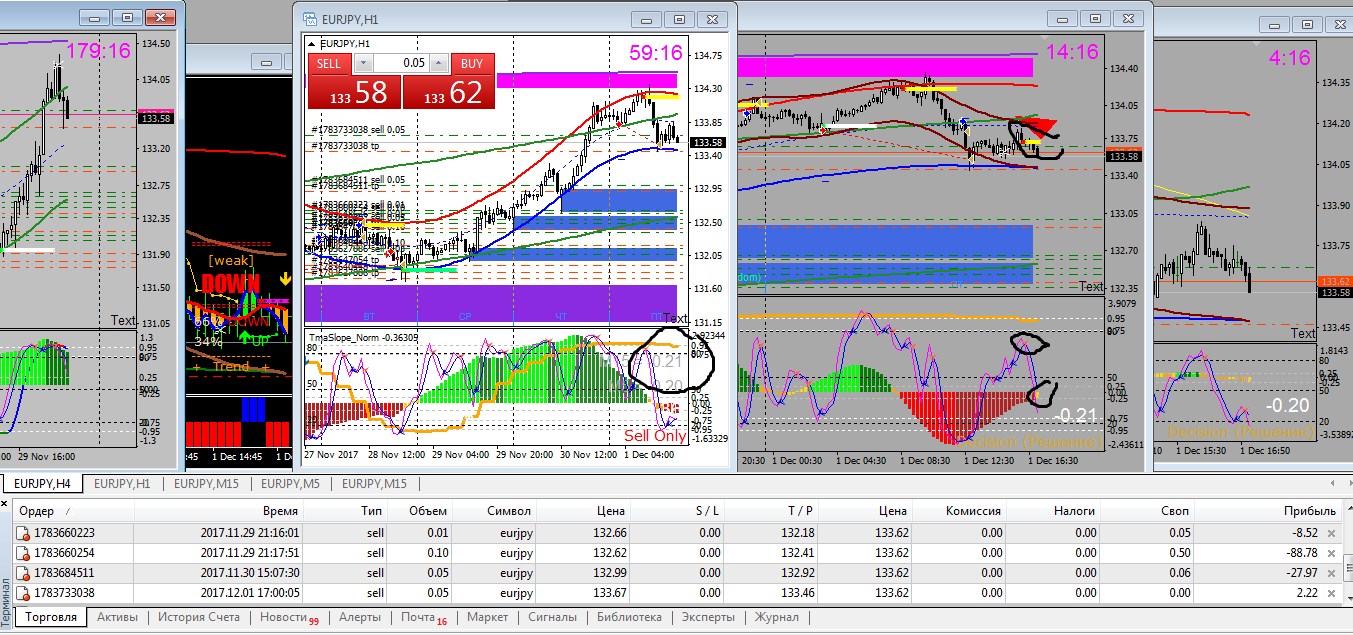Collapse the one-click trading panel triangle
The image size is (1353, 635).
point(311,44)
